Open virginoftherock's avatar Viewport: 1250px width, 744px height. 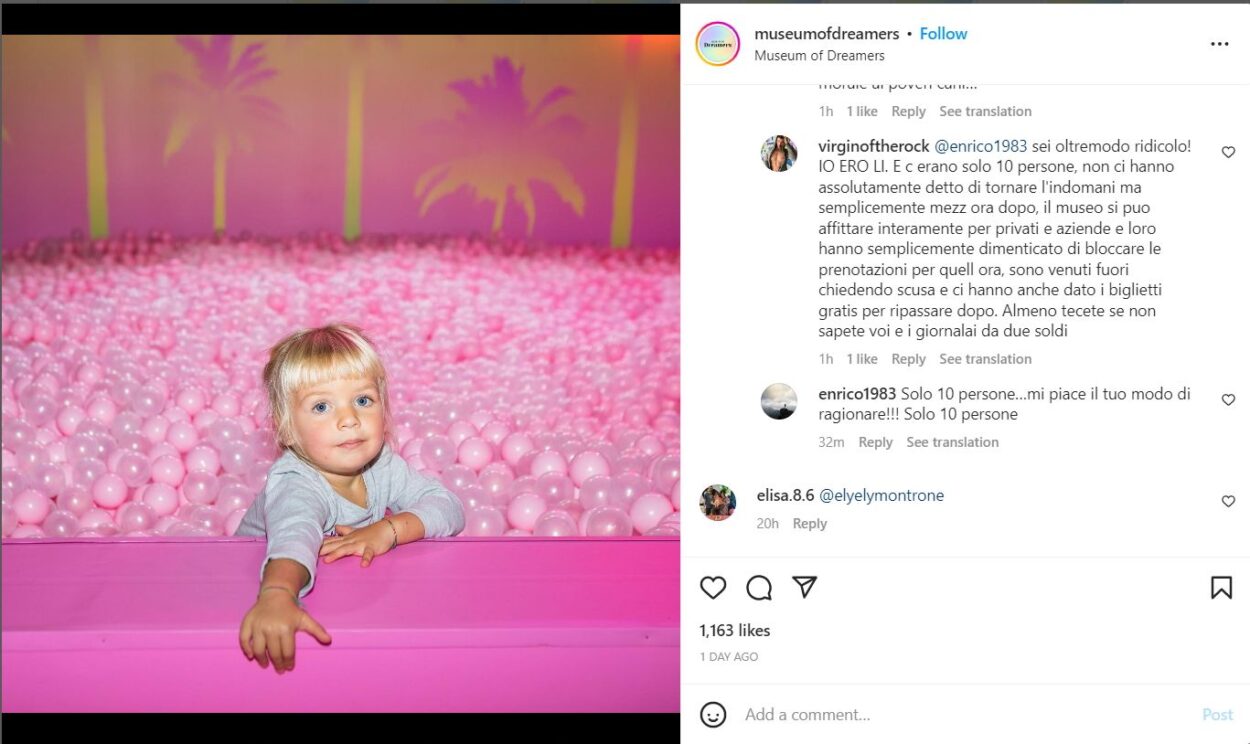tap(779, 153)
